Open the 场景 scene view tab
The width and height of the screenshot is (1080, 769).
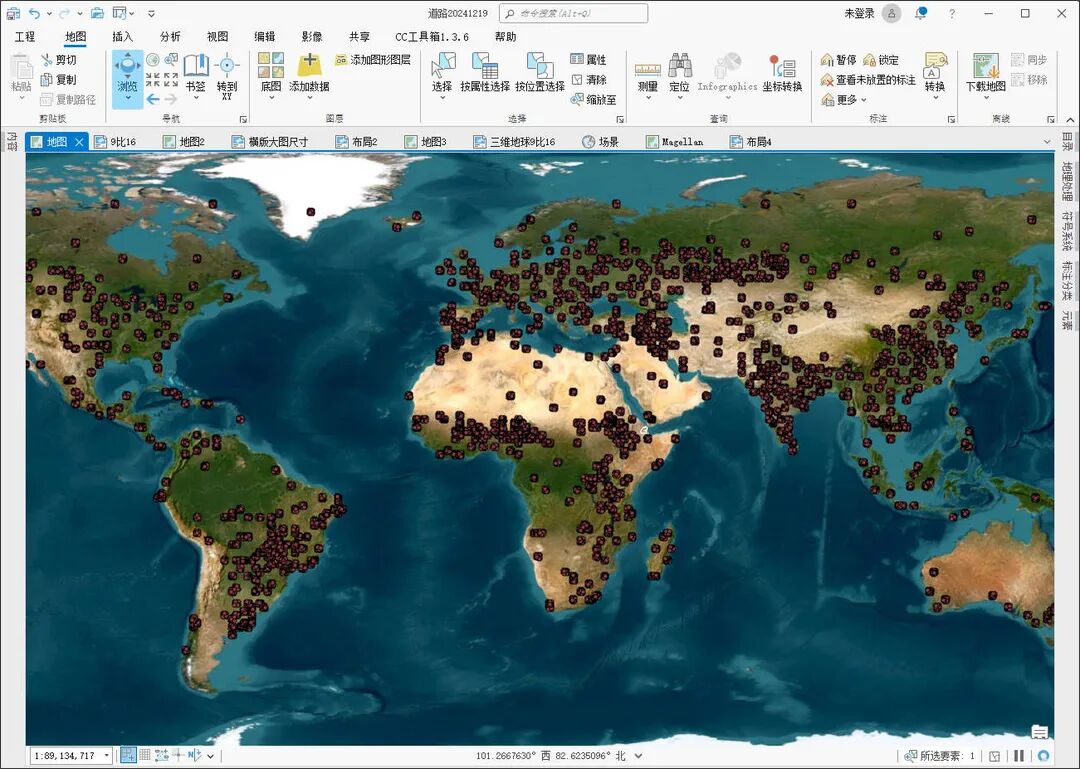pyautogui.click(x=600, y=142)
